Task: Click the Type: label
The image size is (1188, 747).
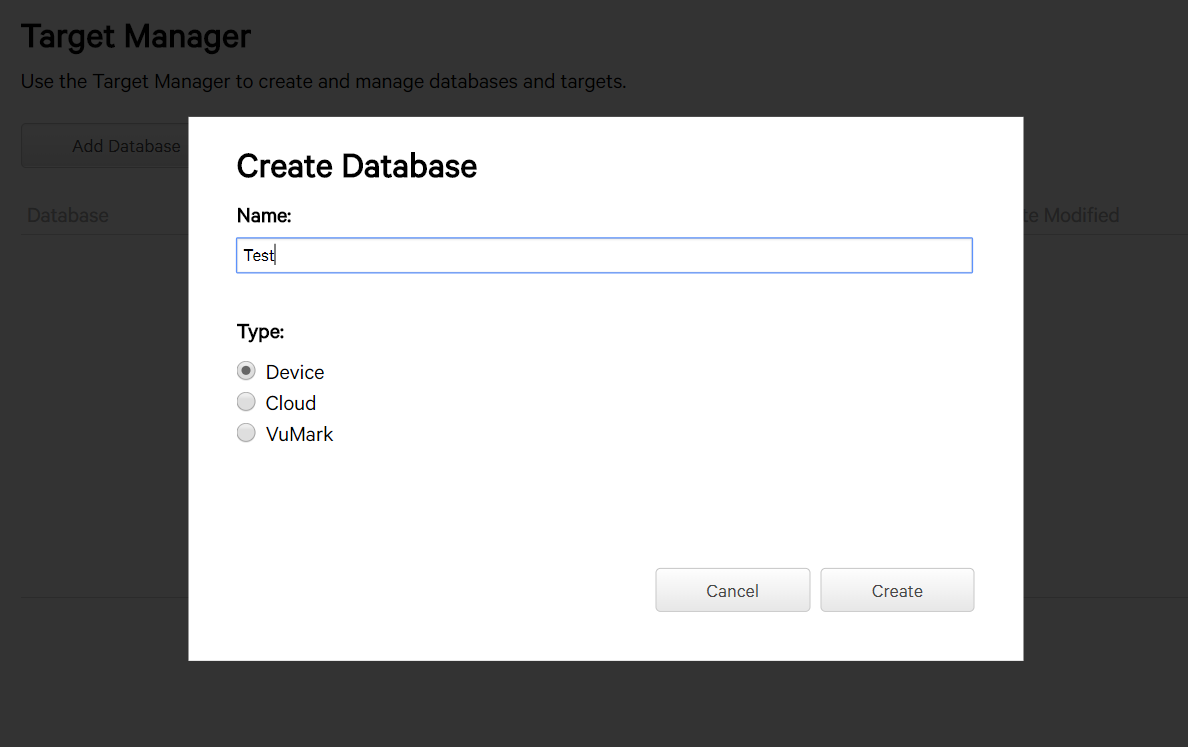Action: [x=261, y=332]
